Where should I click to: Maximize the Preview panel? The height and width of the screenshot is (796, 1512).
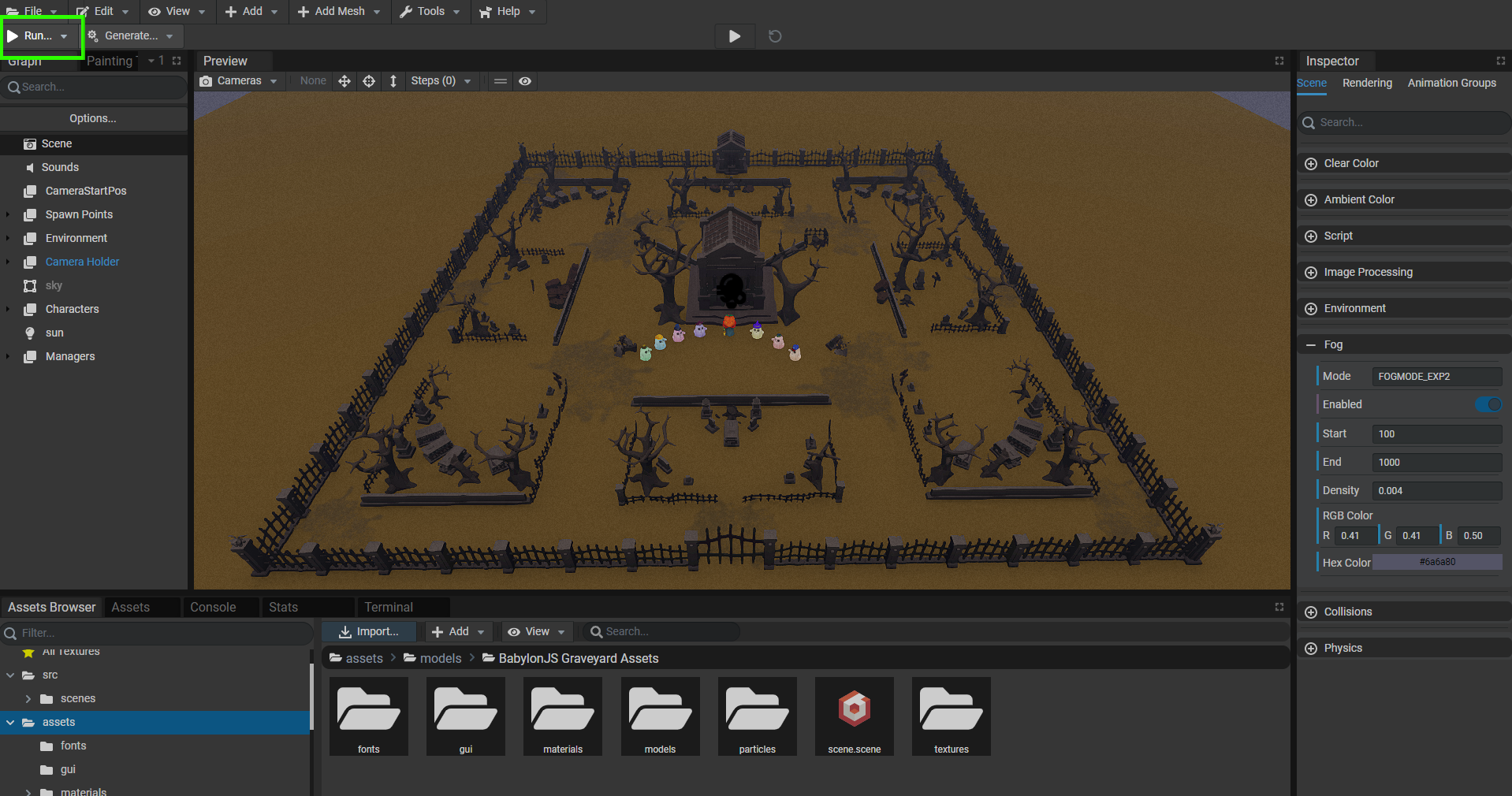coord(1279,61)
